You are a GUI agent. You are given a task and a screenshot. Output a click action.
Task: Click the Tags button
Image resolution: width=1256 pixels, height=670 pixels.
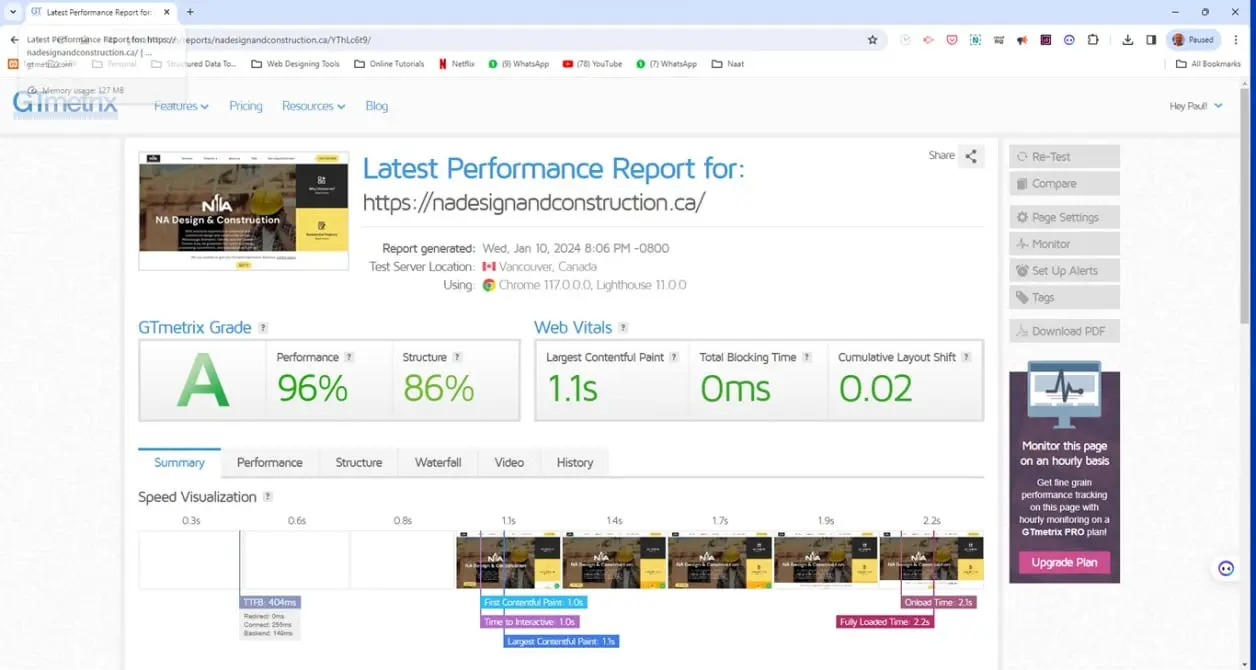point(1064,298)
